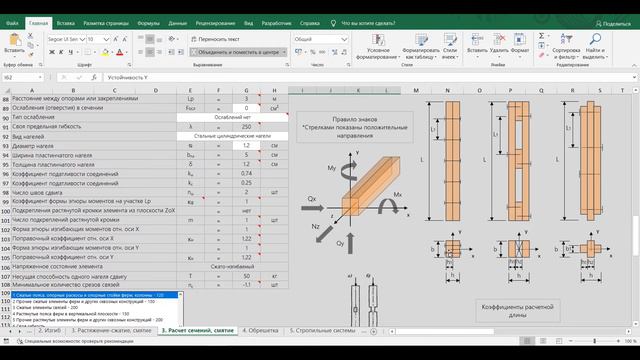Click the Paste (Вставить) clipboard icon
This screenshot has height=360, width=640.
click(15, 40)
